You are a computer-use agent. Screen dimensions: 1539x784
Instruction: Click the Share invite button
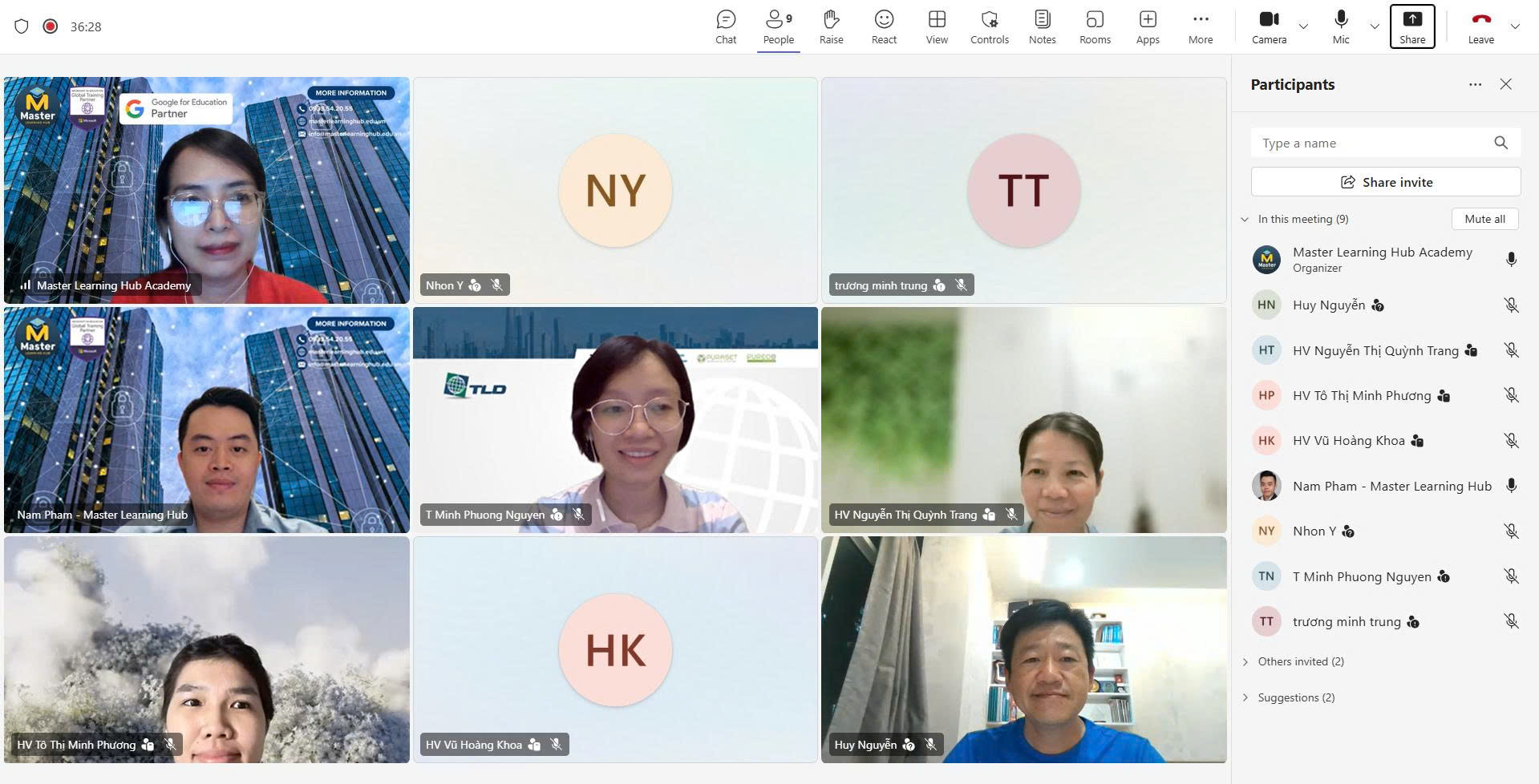[1386, 182]
